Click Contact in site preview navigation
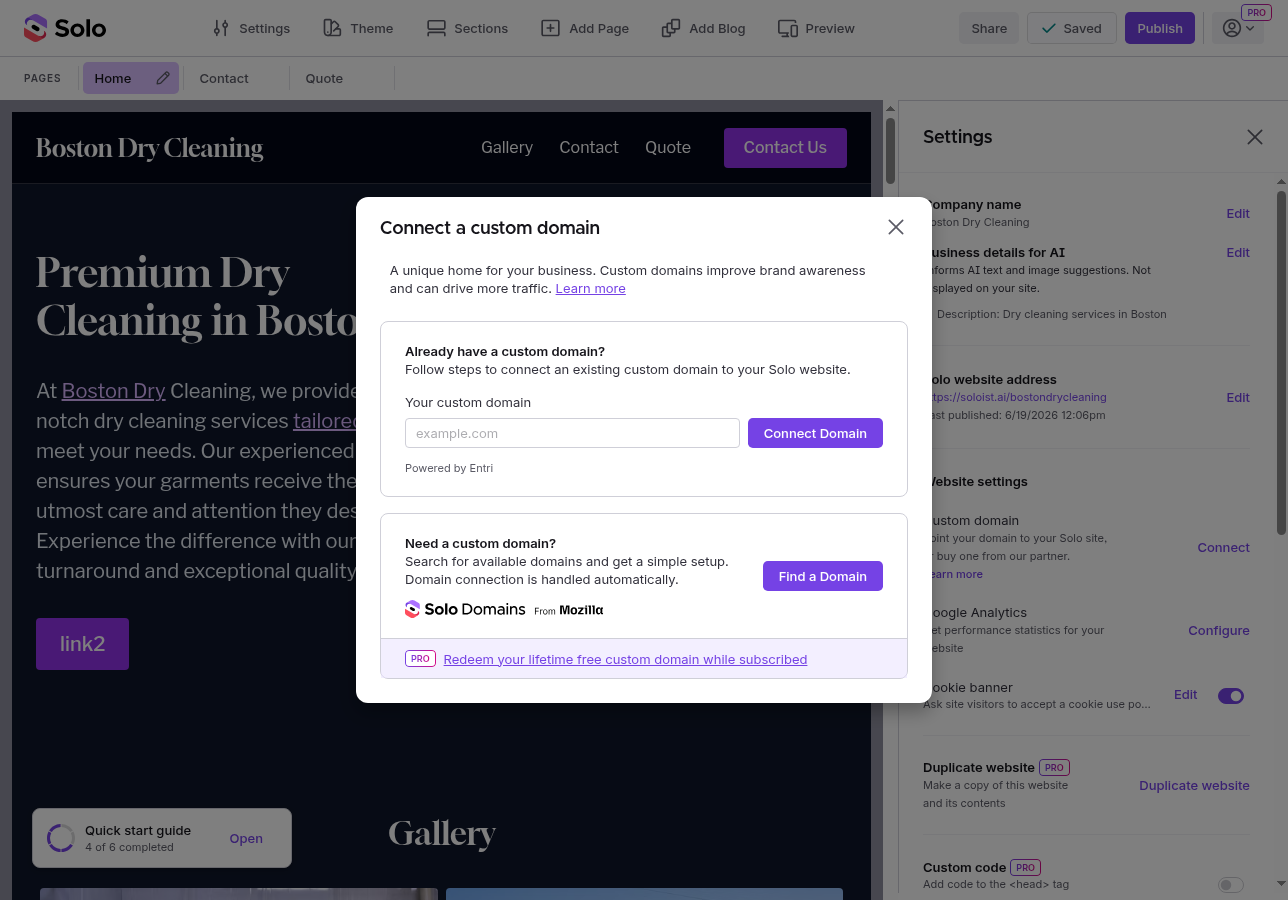Image resolution: width=1288 pixels, height=900 pixels. click(589, 147)
